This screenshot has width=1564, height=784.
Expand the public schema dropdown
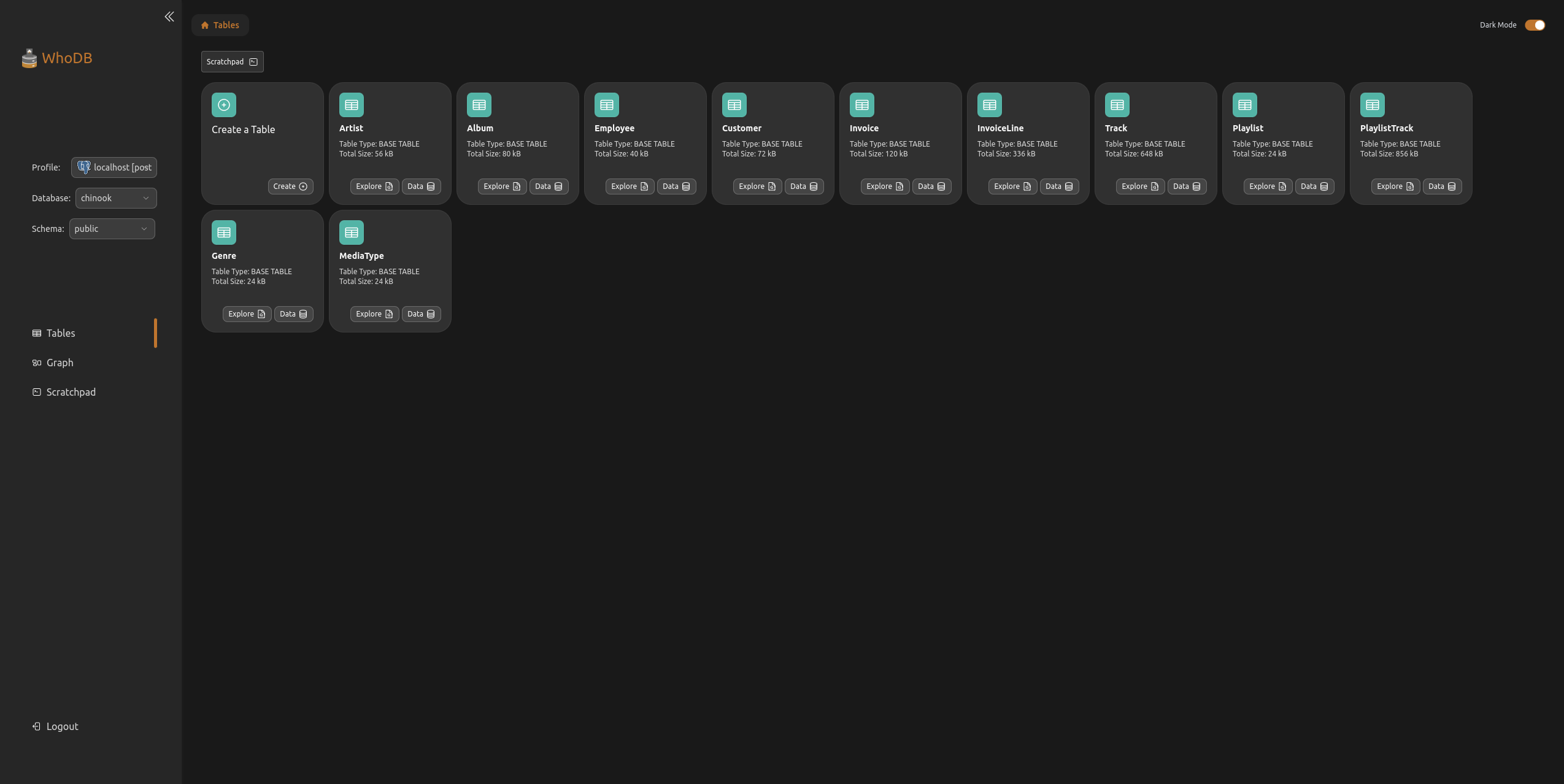point(112,228)
